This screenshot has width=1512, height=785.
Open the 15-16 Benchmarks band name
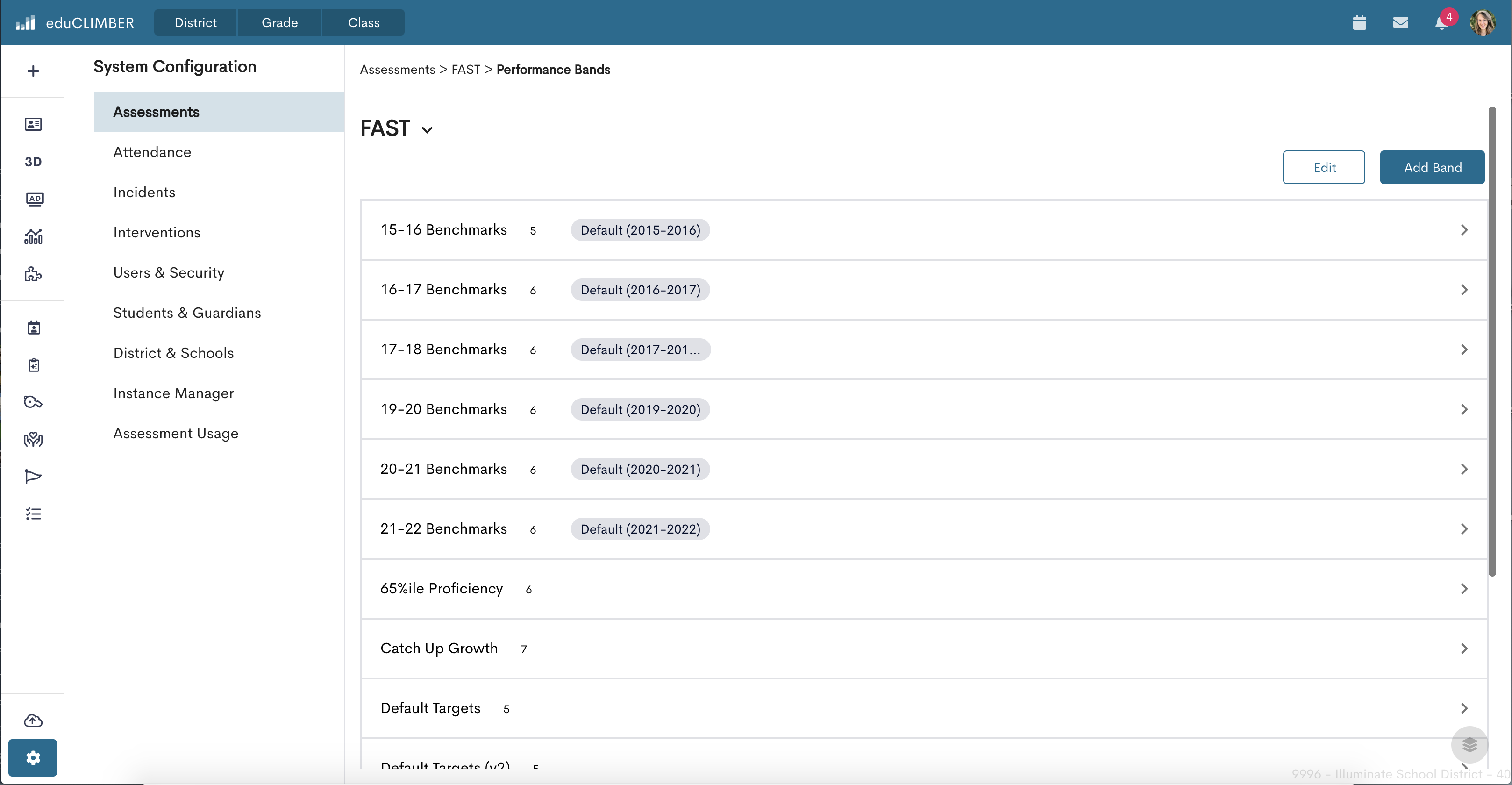(x=443, y=229)
